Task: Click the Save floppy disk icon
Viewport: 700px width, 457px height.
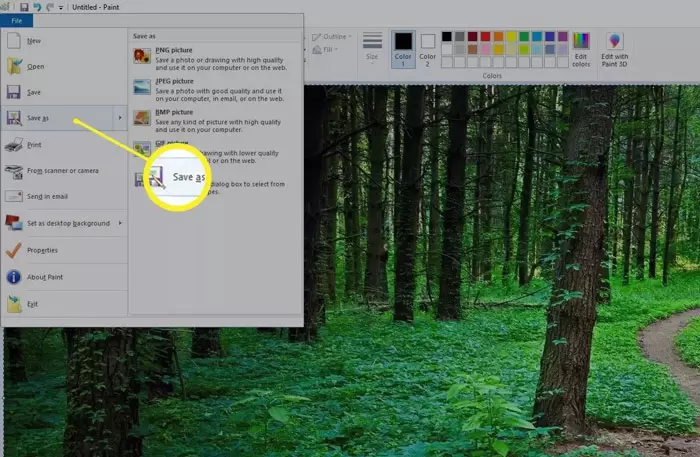Action: pos(13,92)
